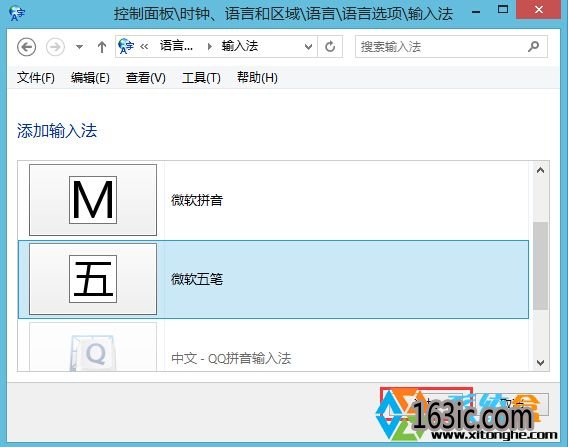Select the 微软拼音 text label
The width and height of the screenshot is (568, 447).
pyautogui.click(x=197, y=200)
